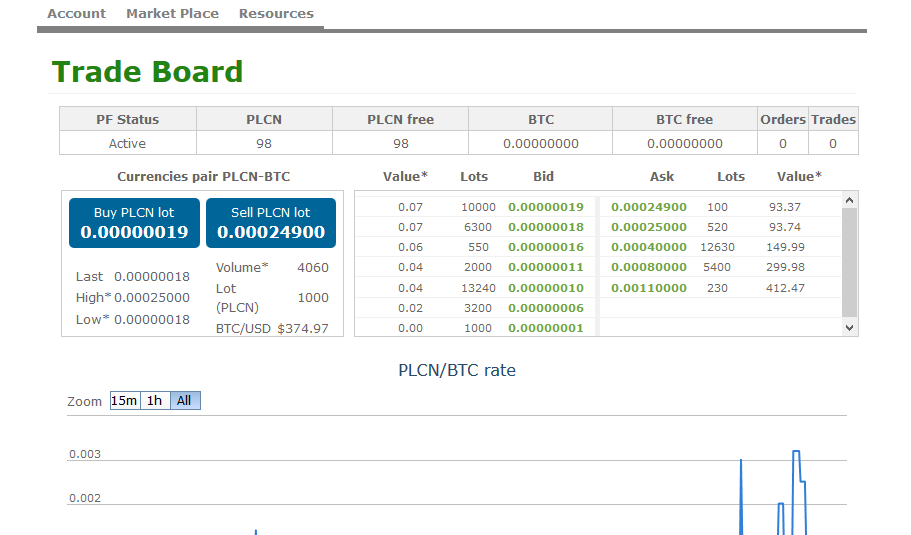Set chart zoom to 15m
Viewport: 911px width, 535px height.
pos(125,401)
